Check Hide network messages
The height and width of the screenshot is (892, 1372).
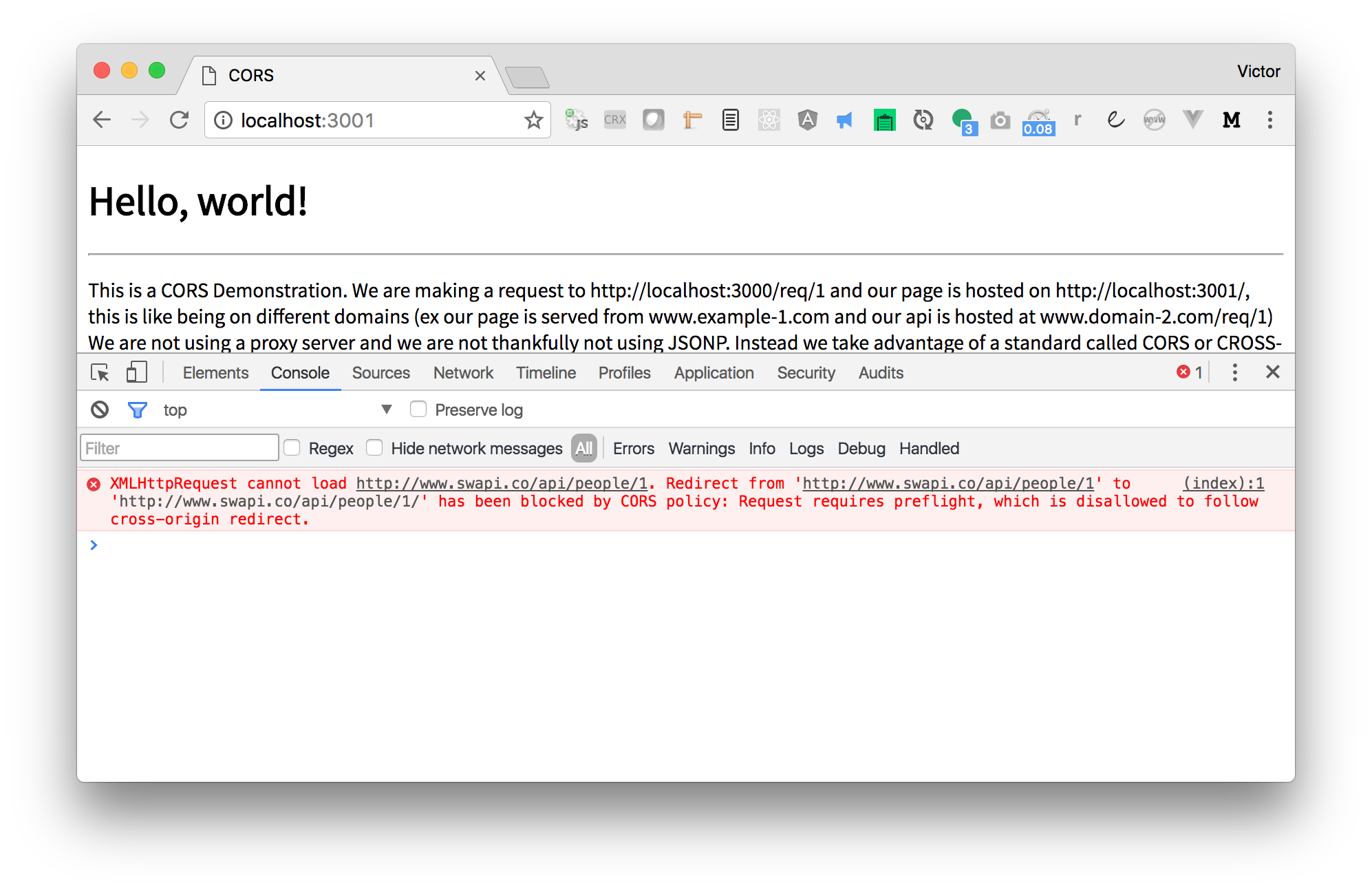coord(374,448)
